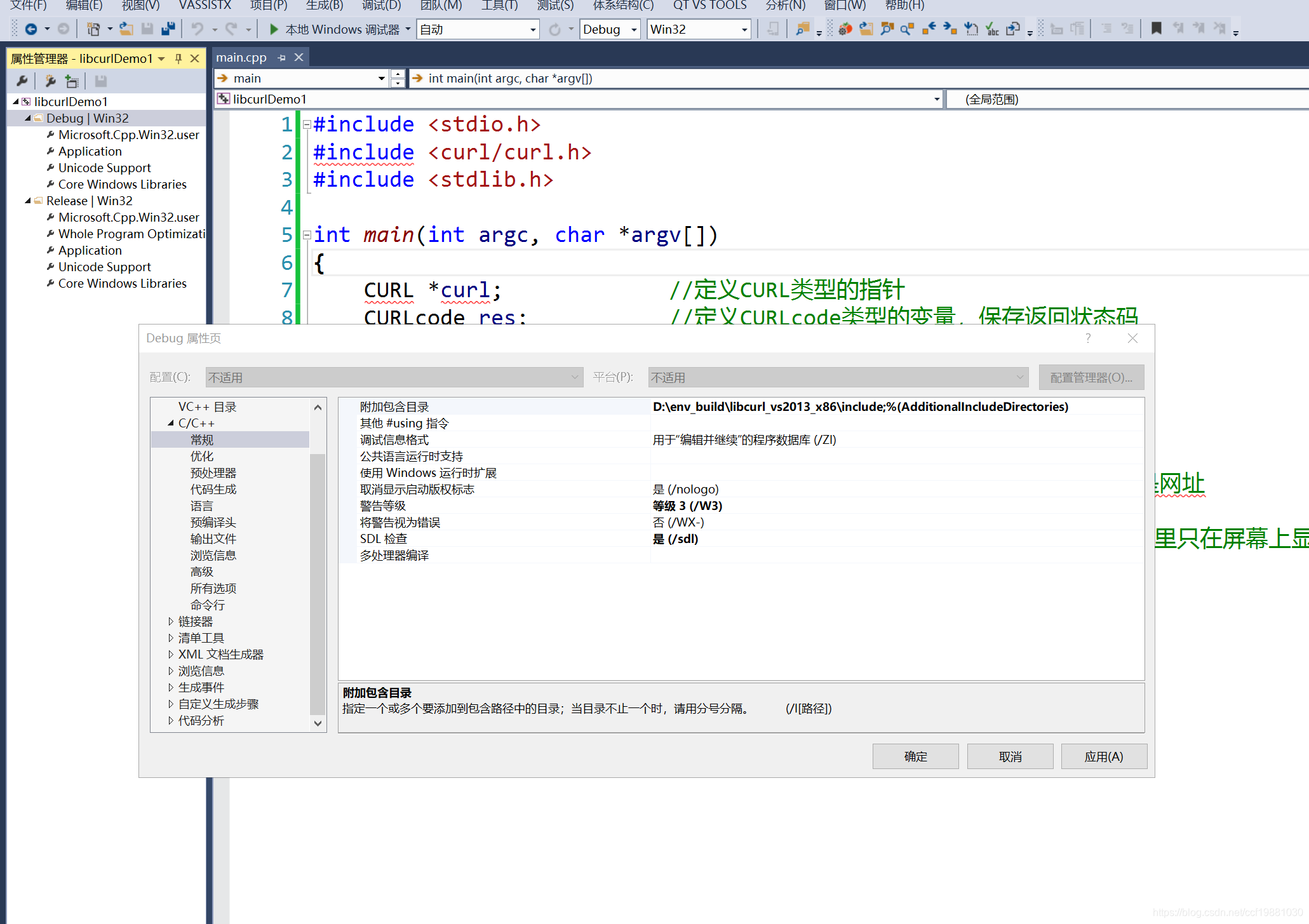Expand 生成事件 category
Viewport: 1309px width, 924px height.
pyautogui.click(x=170, y=687)
